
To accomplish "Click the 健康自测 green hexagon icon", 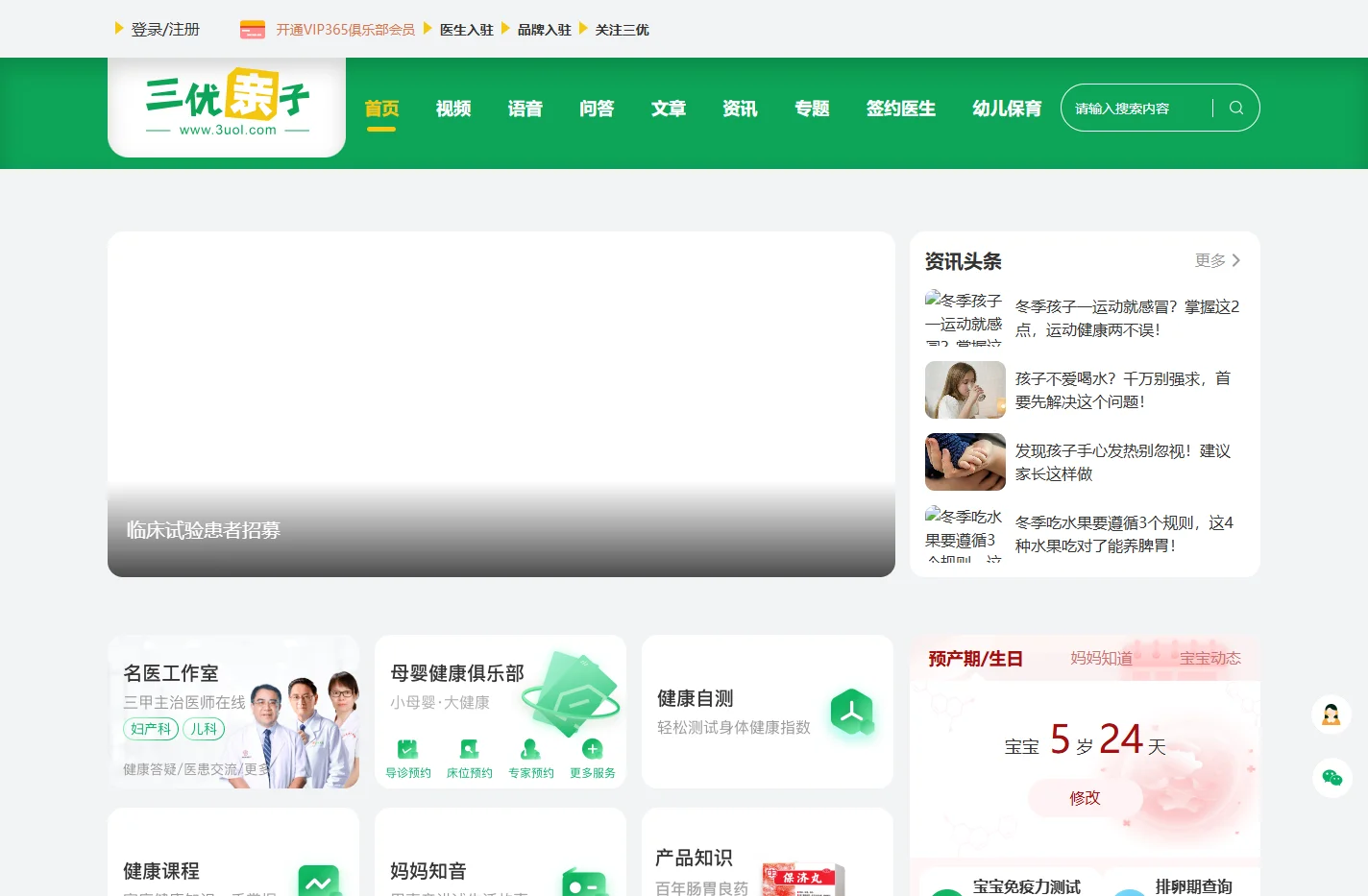I will (x=852, y=713).
